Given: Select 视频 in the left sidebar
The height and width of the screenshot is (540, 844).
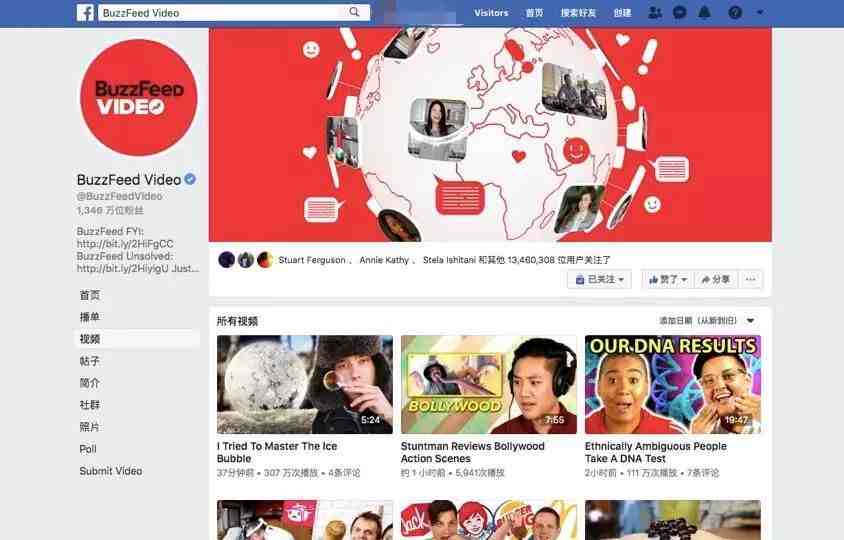Looking at the screenshot, I should coord(139,339).
